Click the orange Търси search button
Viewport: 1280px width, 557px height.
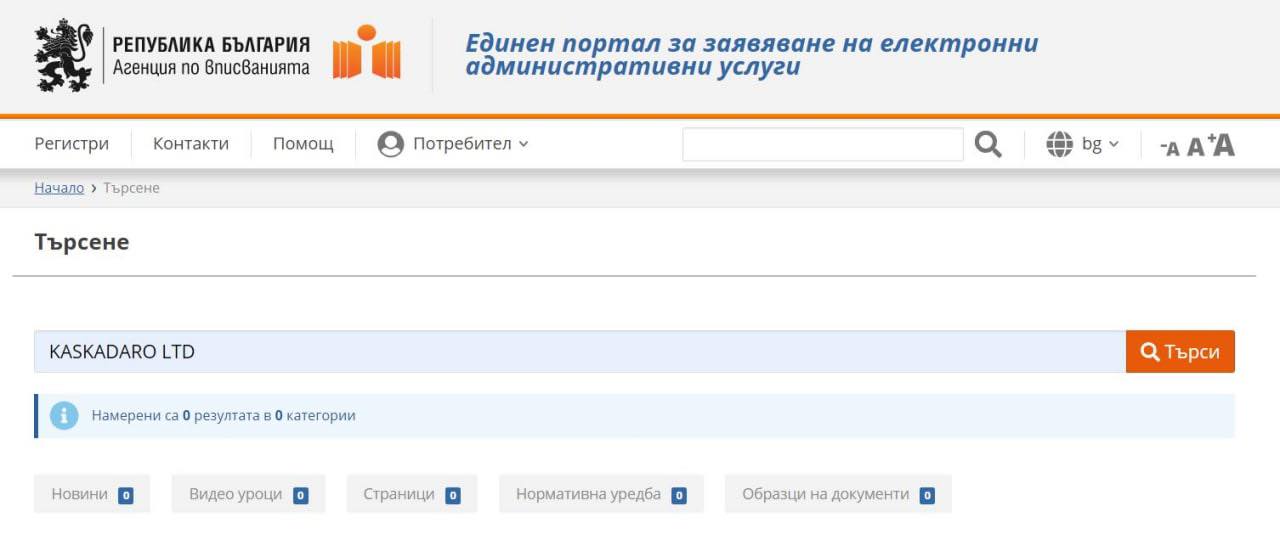pyautogui.click(x=1180, y=352)
